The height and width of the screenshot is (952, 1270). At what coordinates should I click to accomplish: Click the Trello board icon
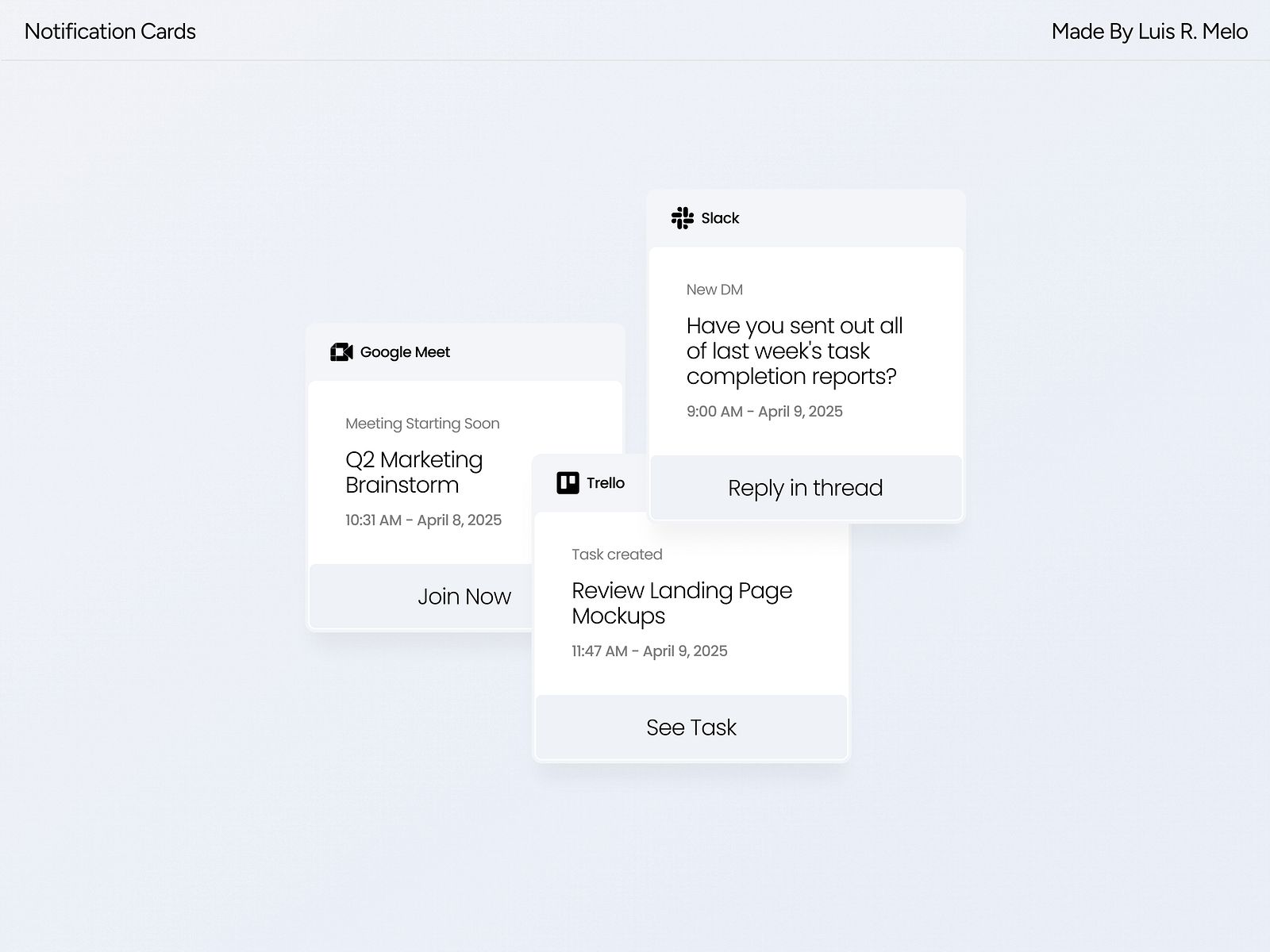click(x=568, y=483)
